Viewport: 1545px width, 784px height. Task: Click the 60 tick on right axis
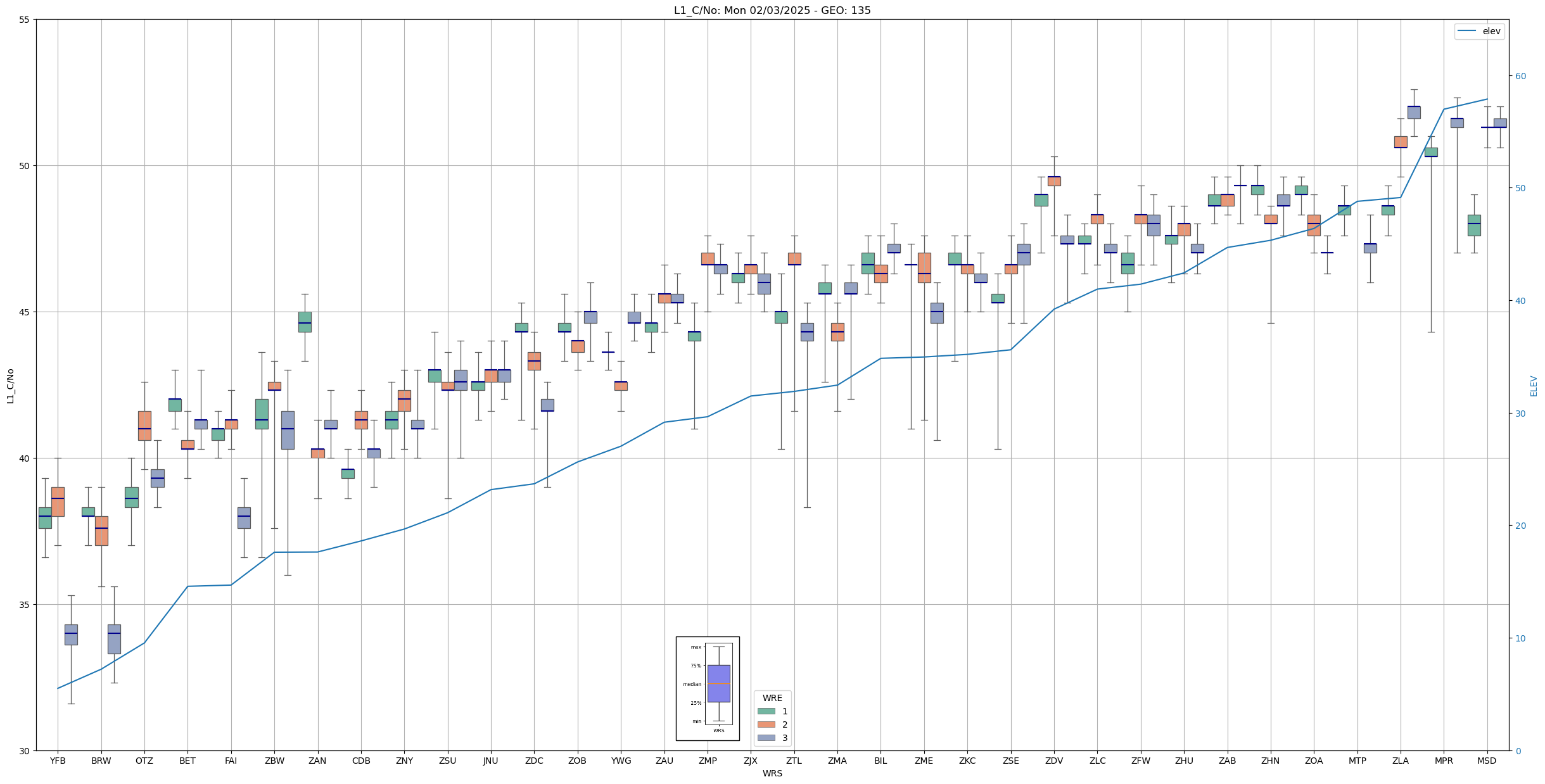1520,76
